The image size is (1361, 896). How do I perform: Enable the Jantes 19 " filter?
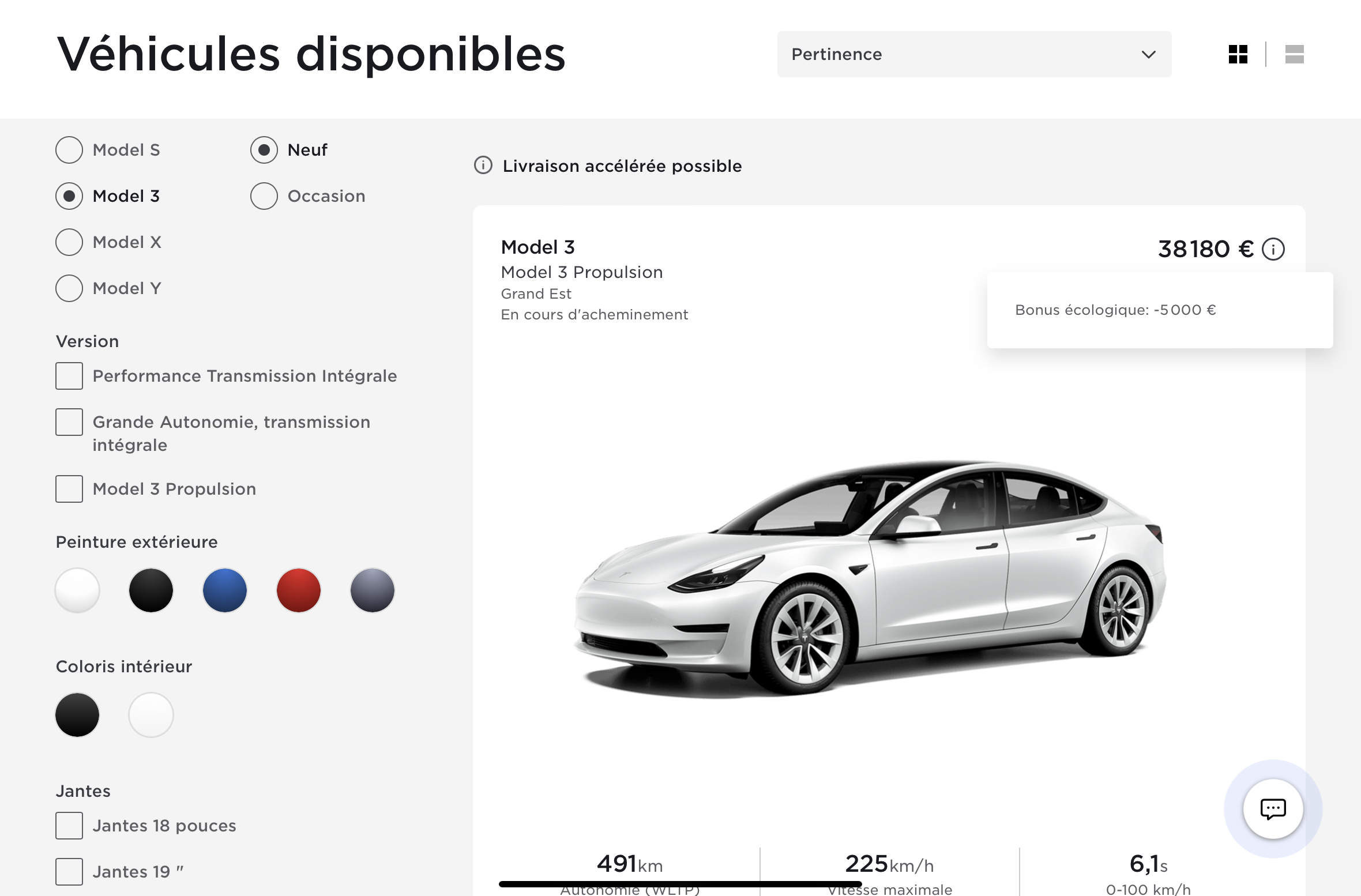click(69, 872)
